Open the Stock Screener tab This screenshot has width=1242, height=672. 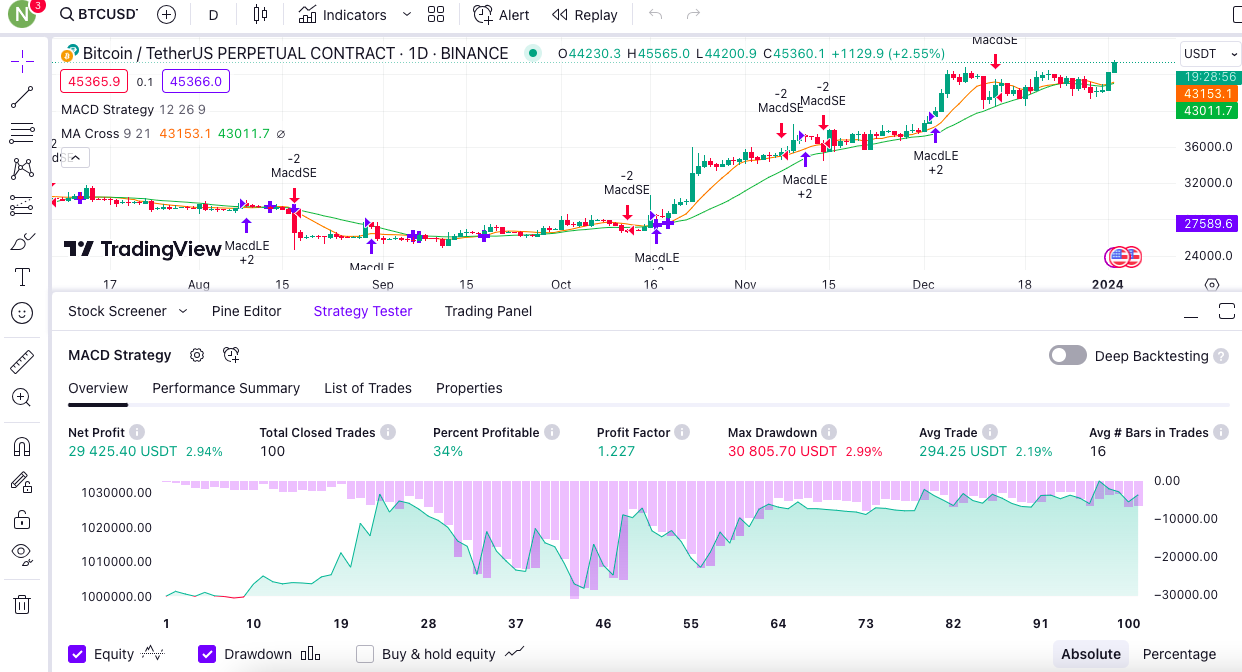[x=117, y=311]
